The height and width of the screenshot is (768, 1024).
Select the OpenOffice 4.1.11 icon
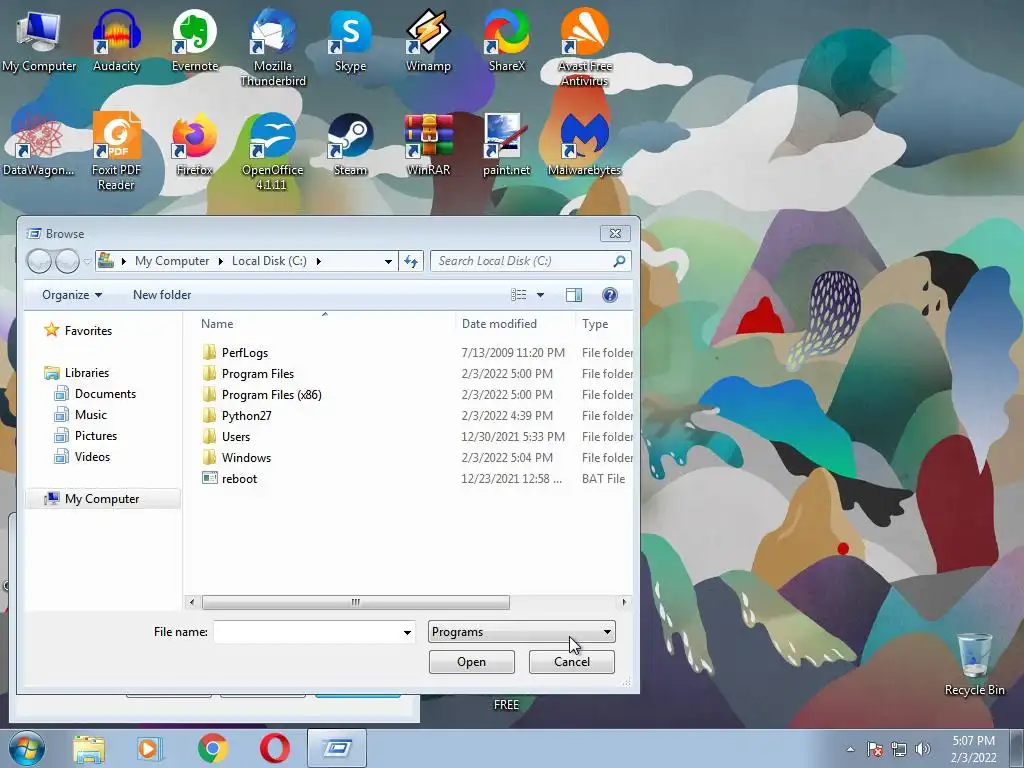pyautogui.click(x=272, y=152)
